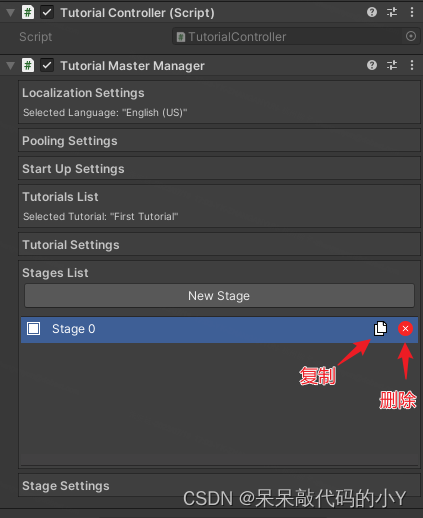Collapse the Tutorial Controller component foldout
Viewport: 423px width, 518px height.
(x=11, y=13)
